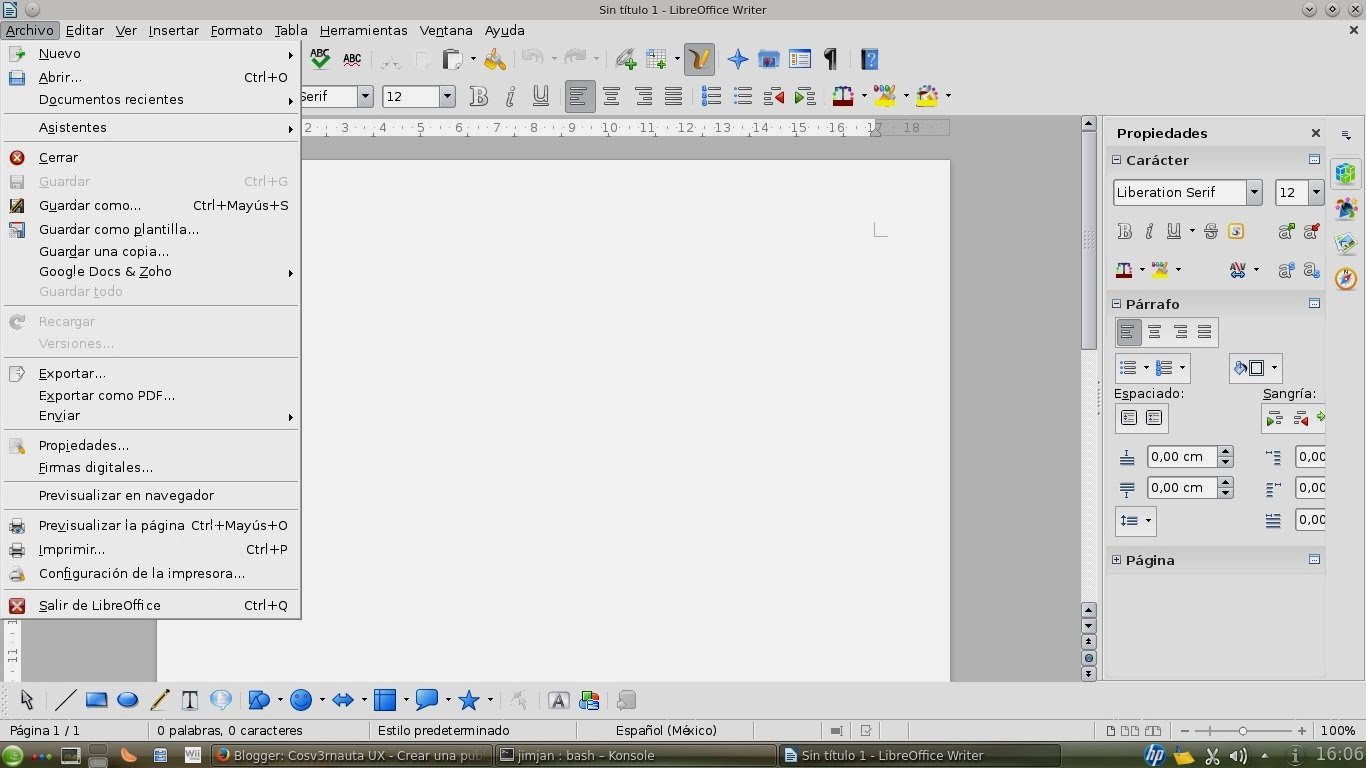This screenshot has width=1366, height=768.
Task: Click font color icon in formatting toolbar
Action: point(843,96)
